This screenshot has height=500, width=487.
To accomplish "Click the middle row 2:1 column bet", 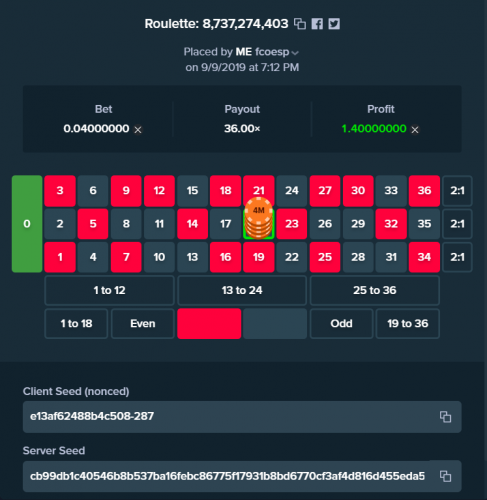I will [x=457, y=224].
